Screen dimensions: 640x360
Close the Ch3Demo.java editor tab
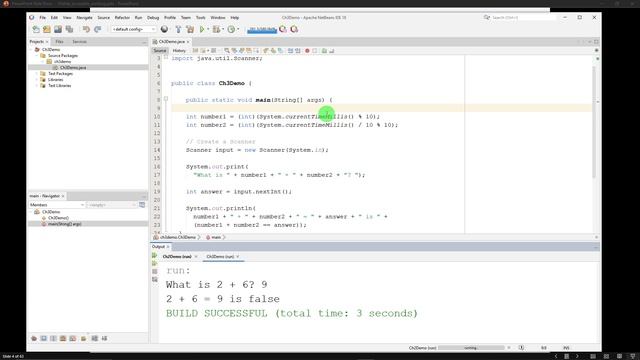(x=188, y=42)
